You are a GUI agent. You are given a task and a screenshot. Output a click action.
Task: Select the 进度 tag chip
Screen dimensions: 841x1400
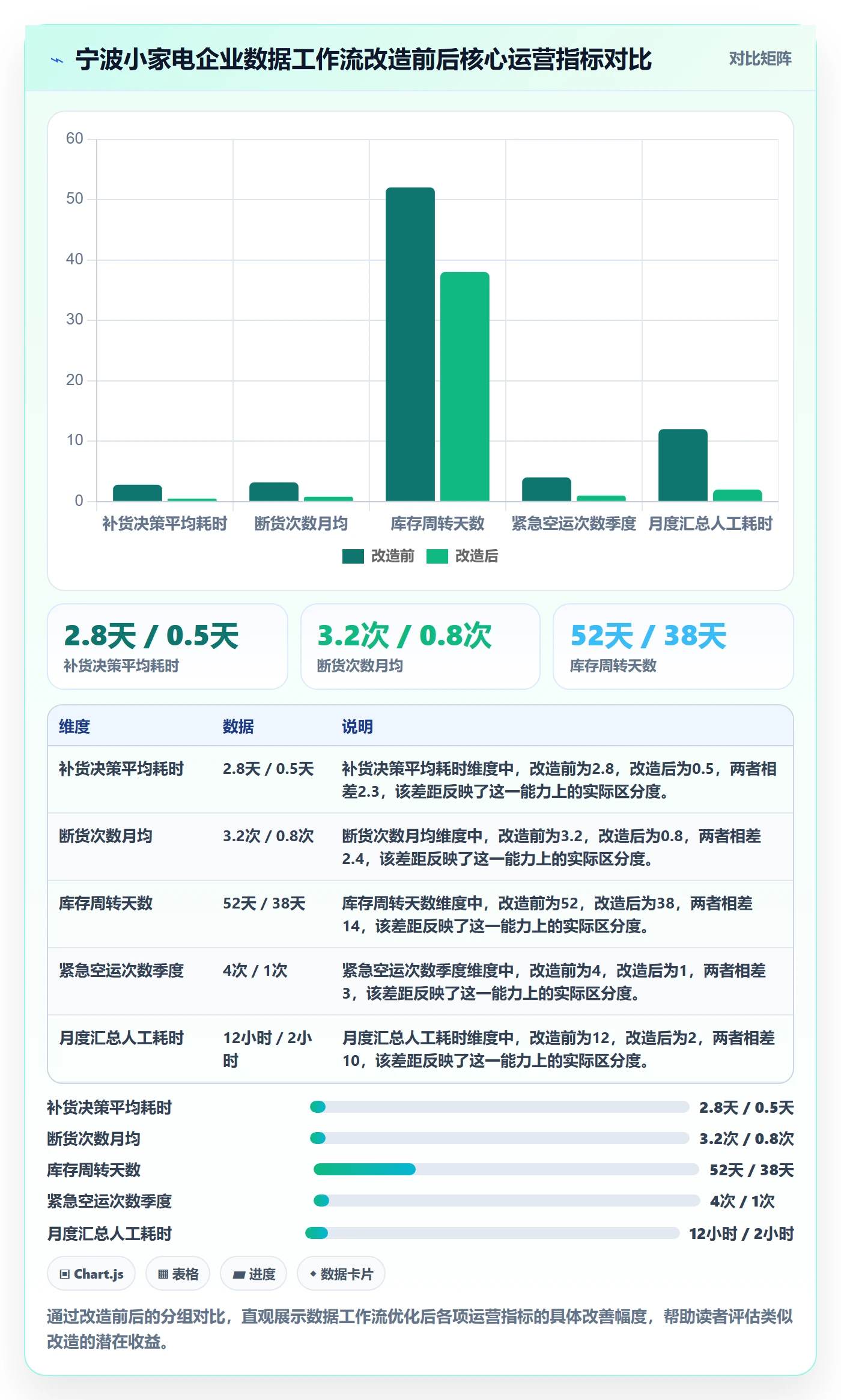(254, 1274)
